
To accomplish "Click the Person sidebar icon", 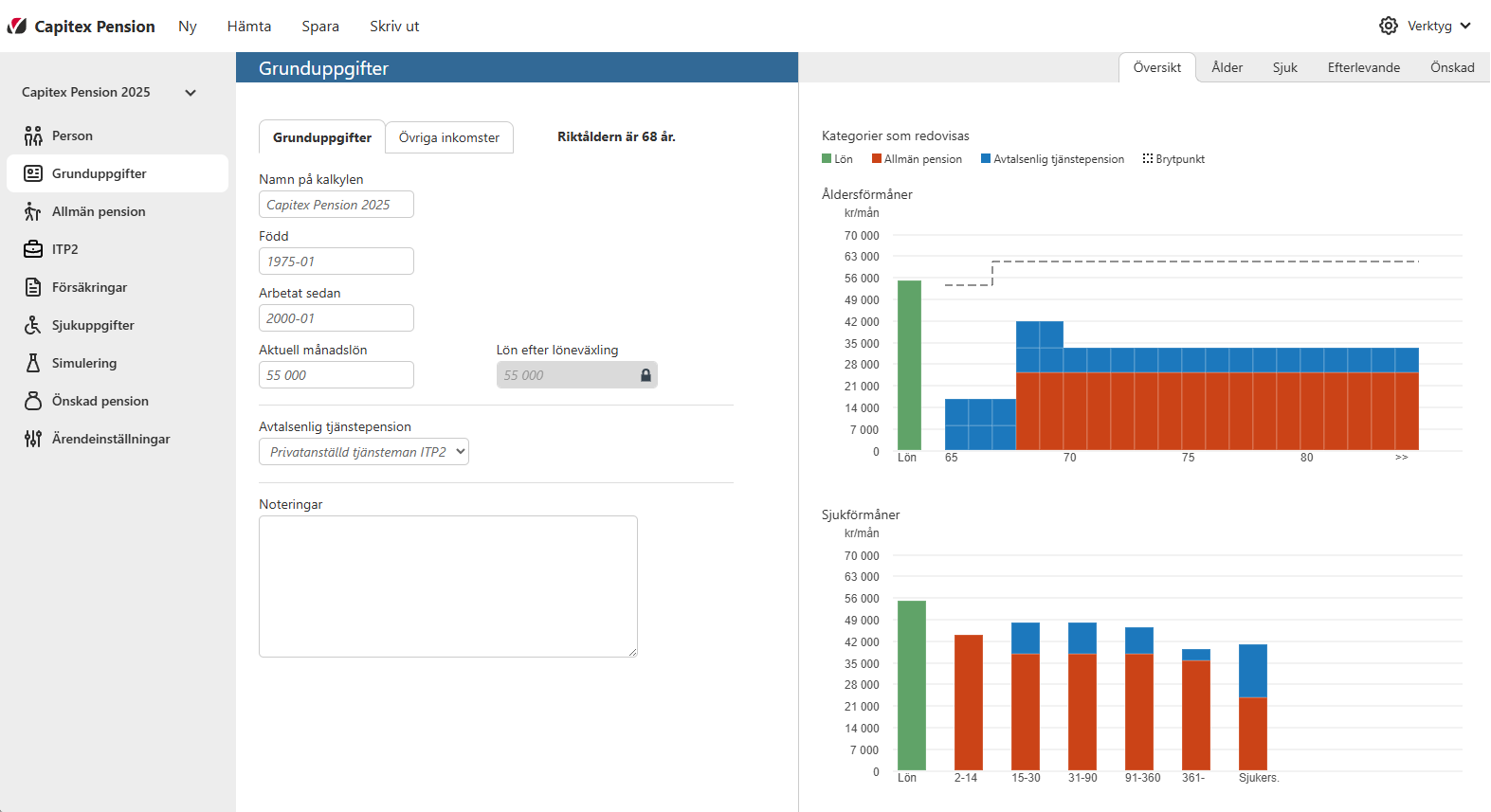I will tap(33, 135).
